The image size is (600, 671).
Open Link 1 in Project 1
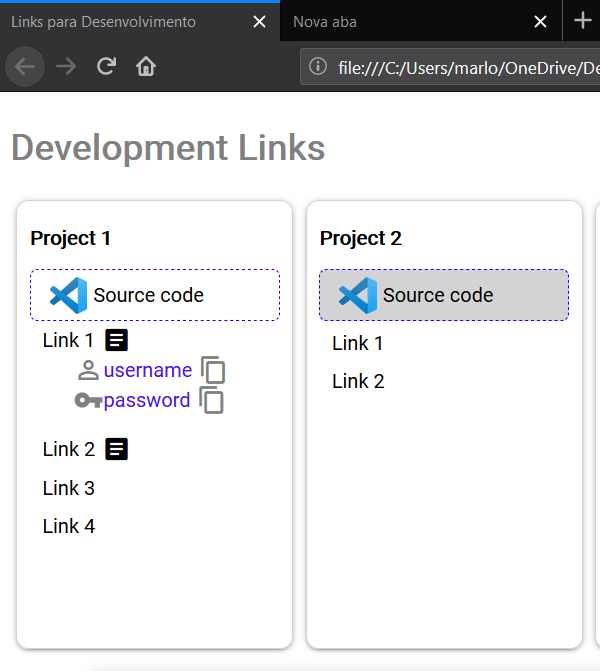click(68, 341)
